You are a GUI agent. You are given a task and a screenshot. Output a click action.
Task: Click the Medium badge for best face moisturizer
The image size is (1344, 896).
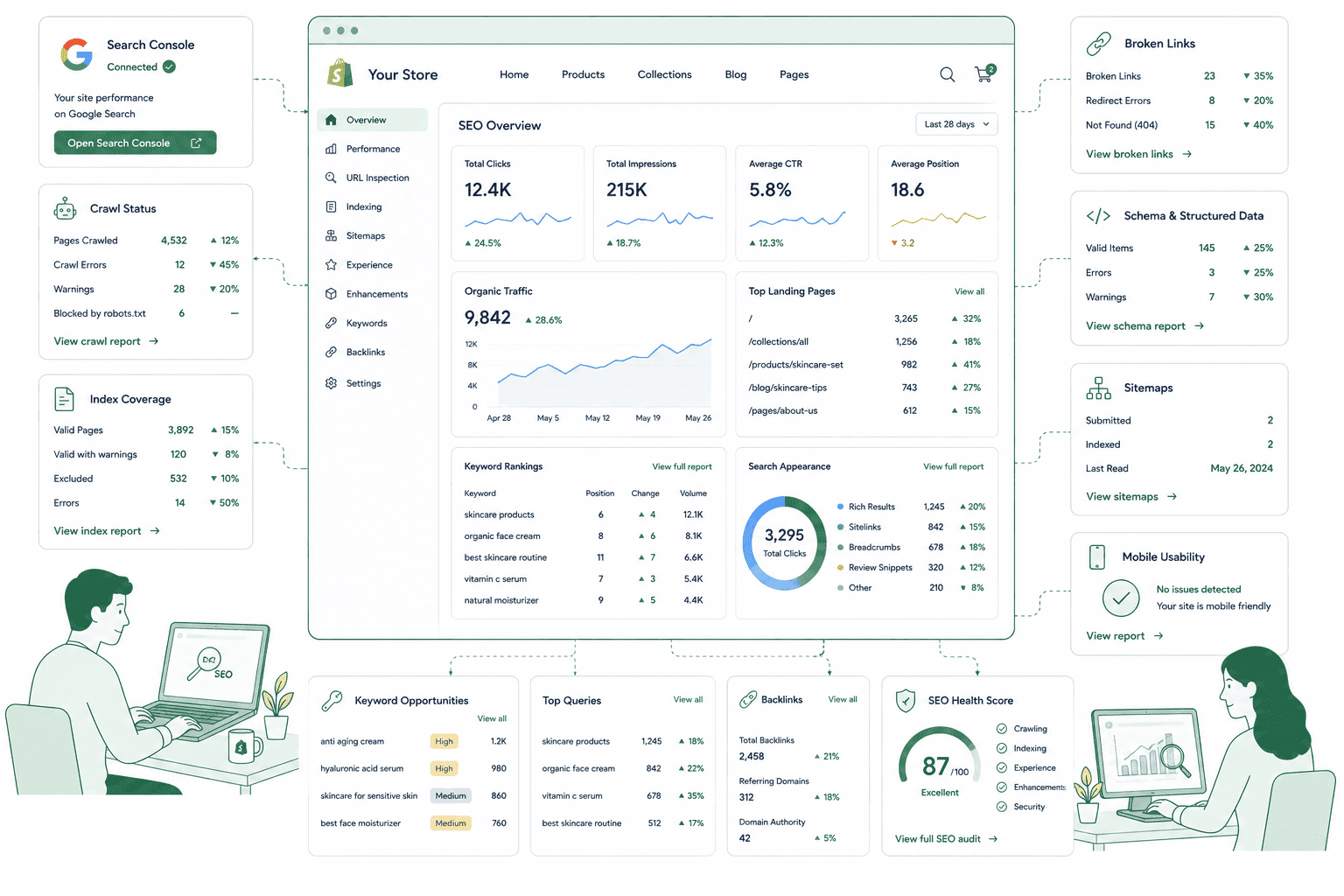(451, 823)
